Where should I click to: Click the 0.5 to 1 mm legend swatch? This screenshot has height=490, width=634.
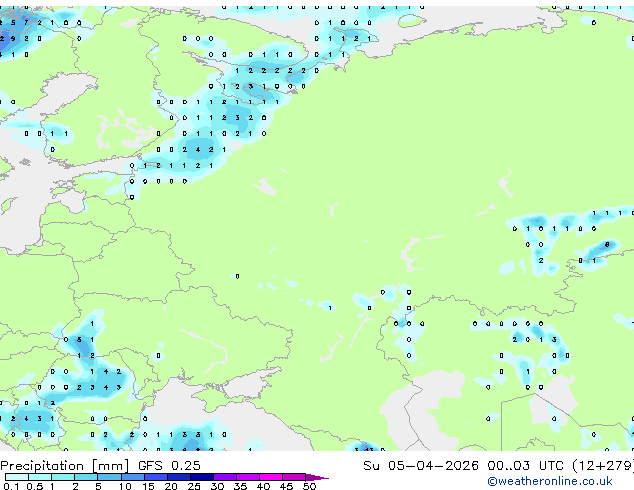coord(40,477)
